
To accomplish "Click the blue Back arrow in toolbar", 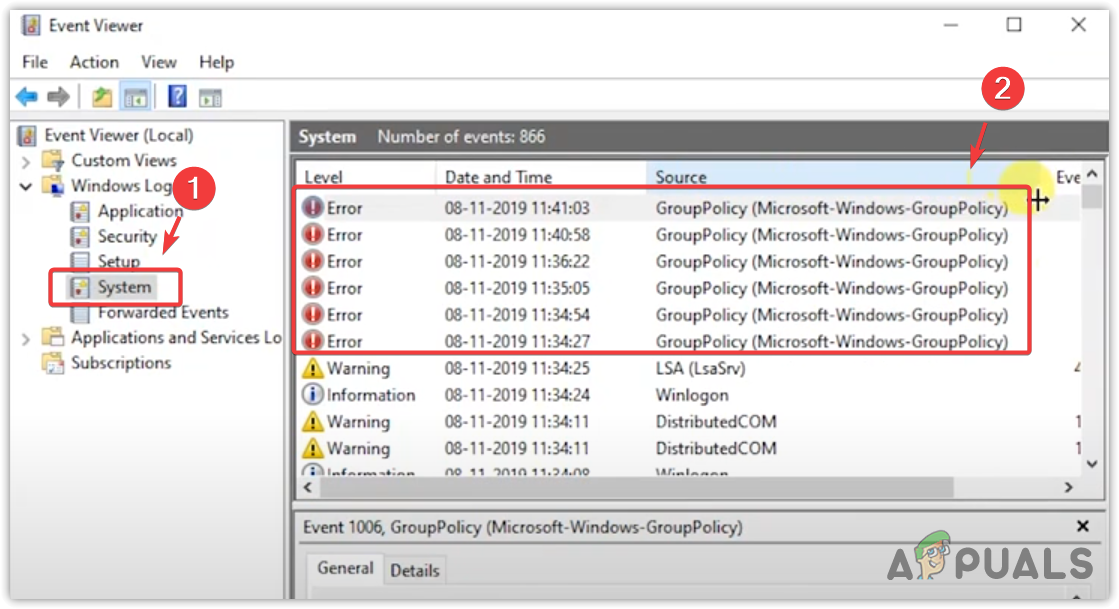I will [x=27, y=97].
